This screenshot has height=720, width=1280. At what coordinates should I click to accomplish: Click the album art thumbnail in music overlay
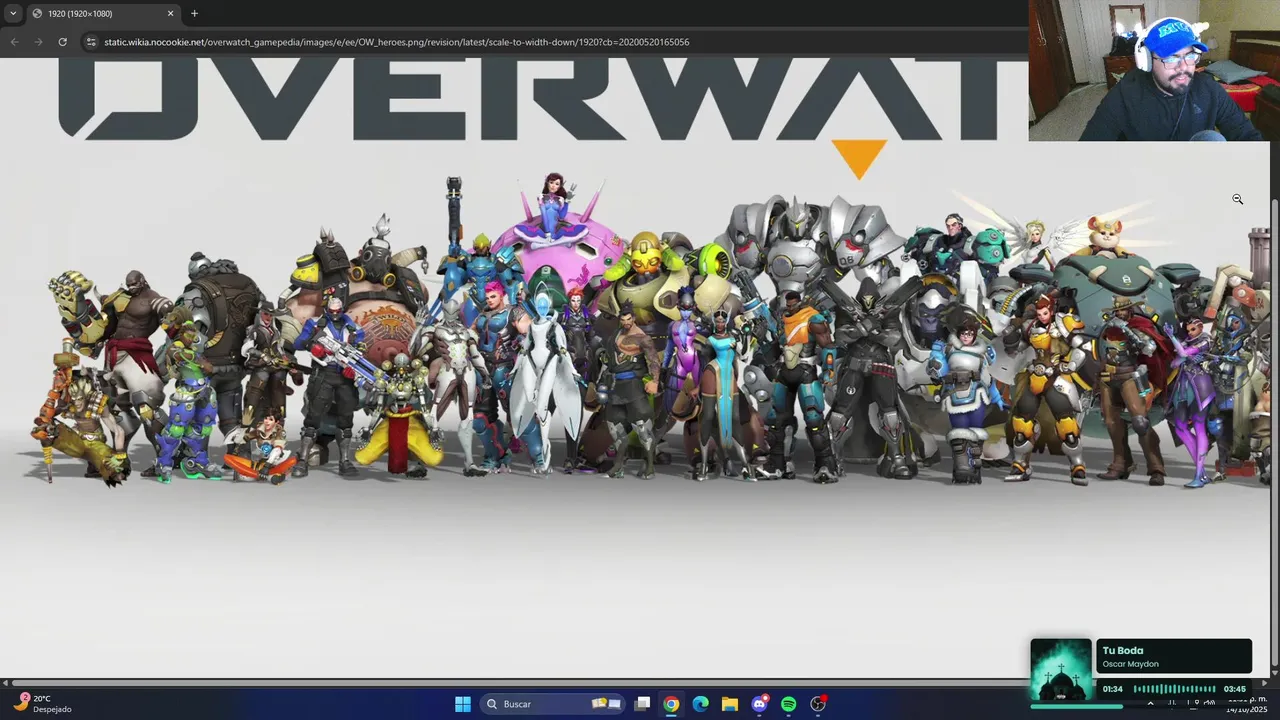coord(1061,670)
